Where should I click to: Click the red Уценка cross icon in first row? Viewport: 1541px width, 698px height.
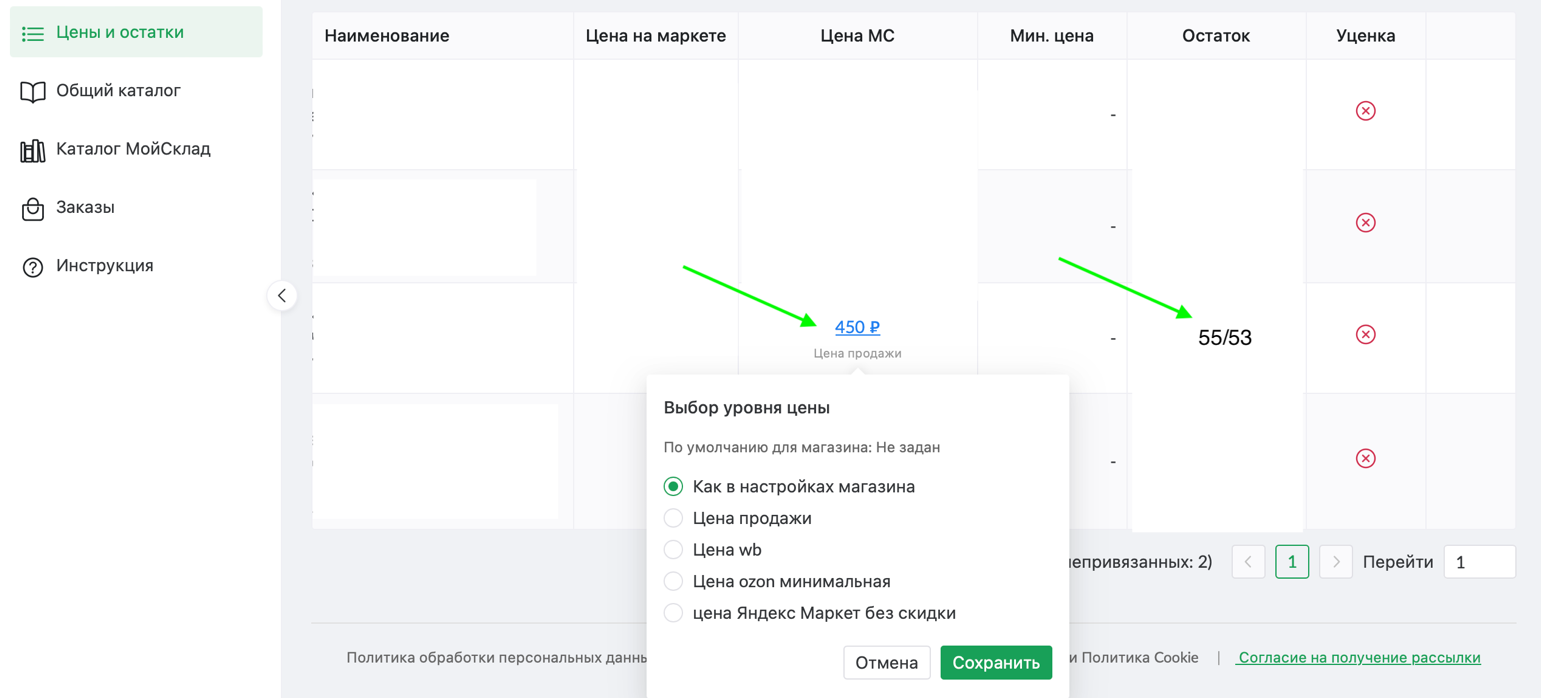pyautogui.click(x=1365, y=111)
